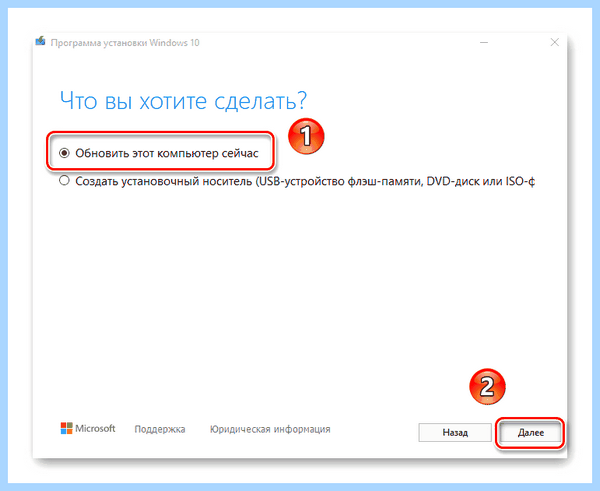Open the Поддержка link
600x491 pixels.
[x=160, y=429]
